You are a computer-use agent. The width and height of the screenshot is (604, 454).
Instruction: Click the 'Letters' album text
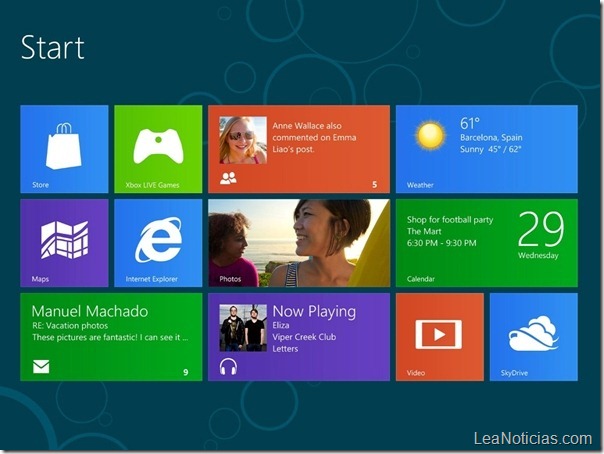tap(285, 349)
